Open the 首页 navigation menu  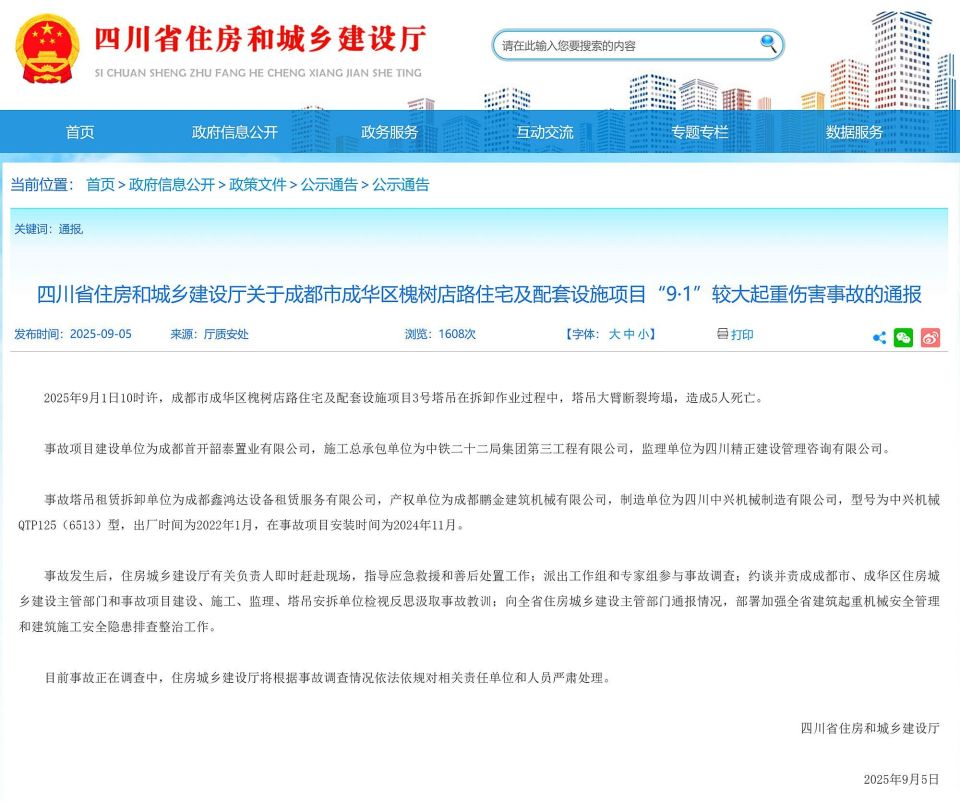tap(79, 131)
